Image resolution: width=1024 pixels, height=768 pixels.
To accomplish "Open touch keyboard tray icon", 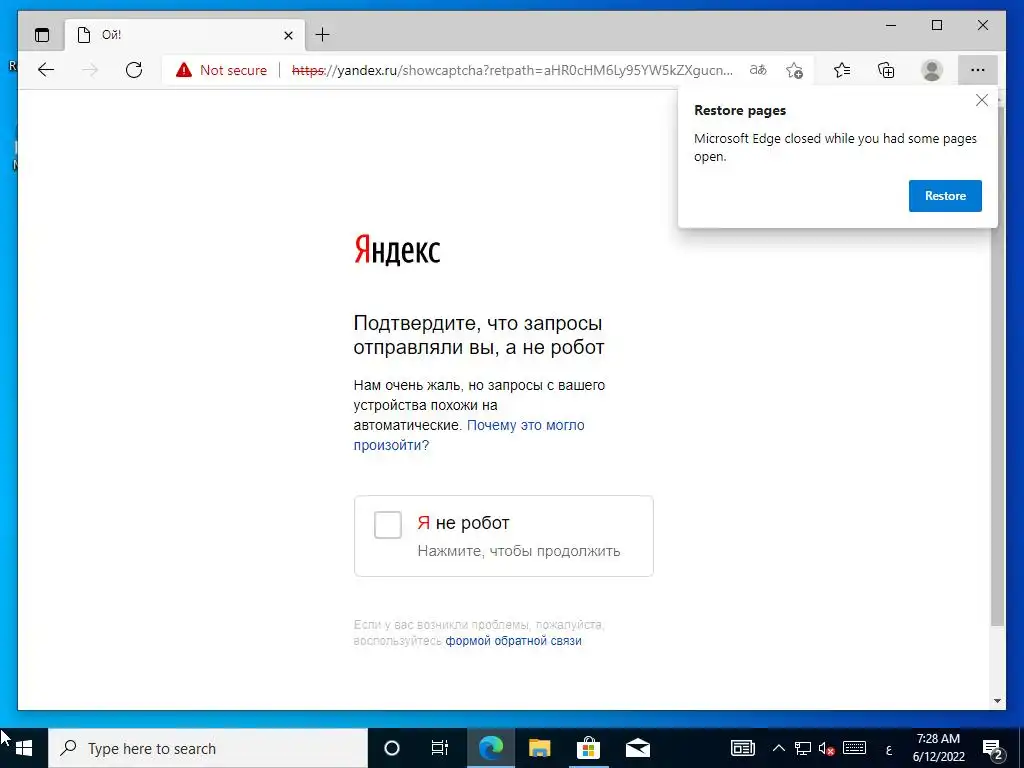I will [x=854, y=748].
